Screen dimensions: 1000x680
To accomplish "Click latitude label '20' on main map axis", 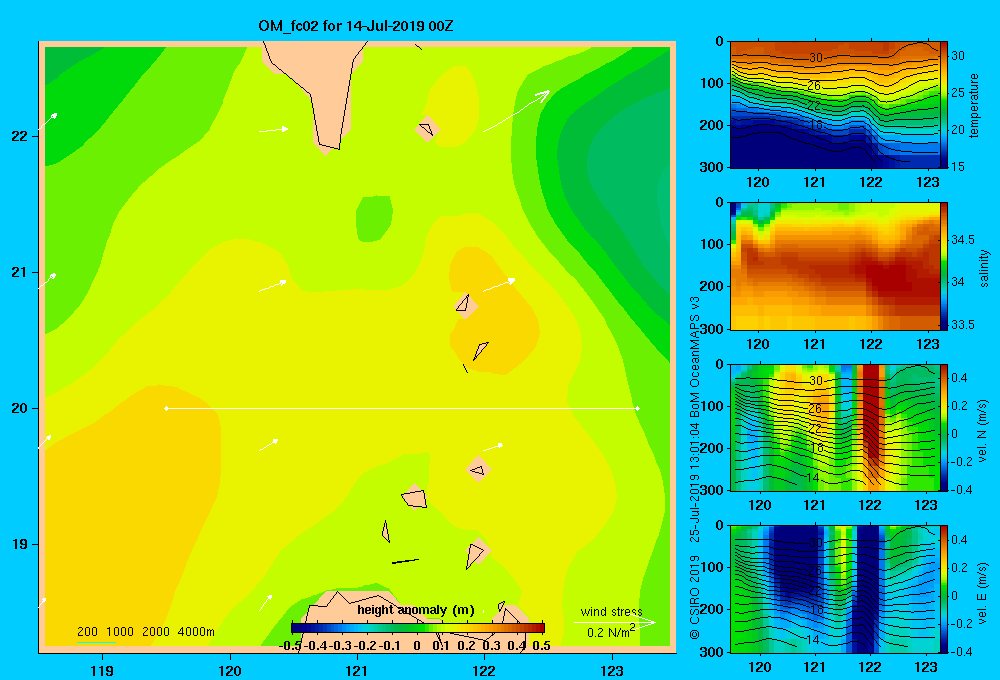I will (20, 408).
